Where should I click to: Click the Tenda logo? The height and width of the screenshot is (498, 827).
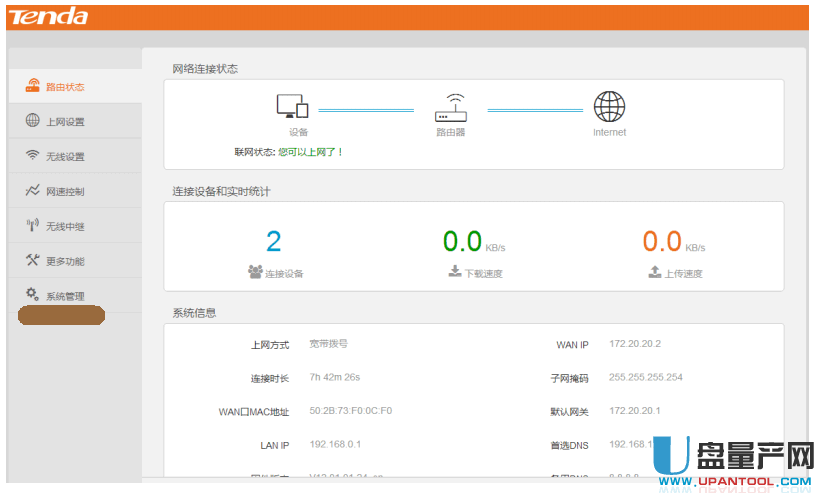coord(50,17)
